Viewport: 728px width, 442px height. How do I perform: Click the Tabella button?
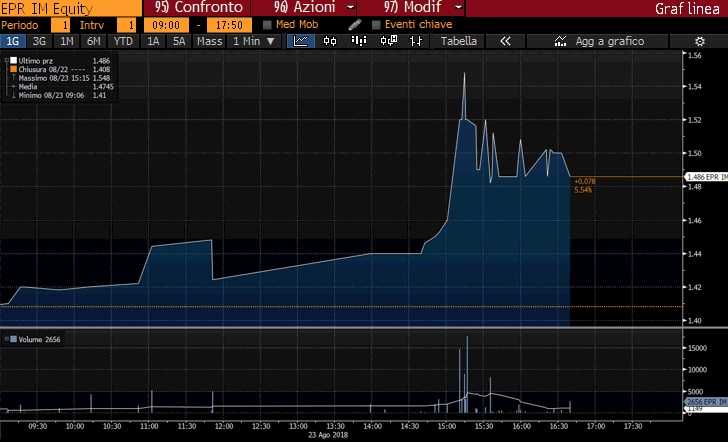tap(458, 41)
